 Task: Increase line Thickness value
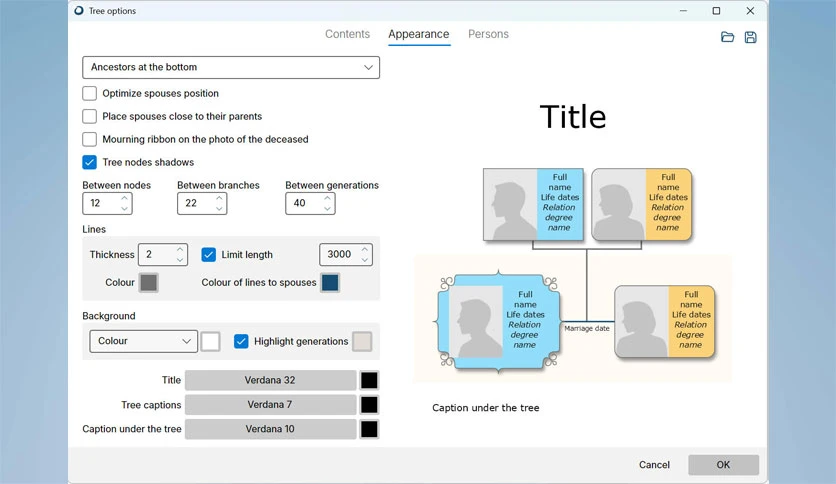click(x=180, y=249)
